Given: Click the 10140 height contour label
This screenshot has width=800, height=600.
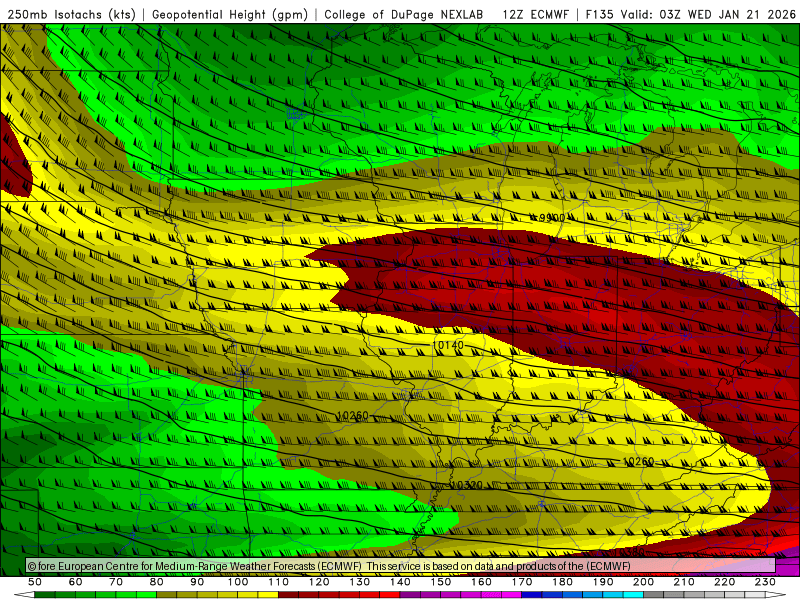Looking at the screenshot, I should pyautogui.click(x=448, y=345).
